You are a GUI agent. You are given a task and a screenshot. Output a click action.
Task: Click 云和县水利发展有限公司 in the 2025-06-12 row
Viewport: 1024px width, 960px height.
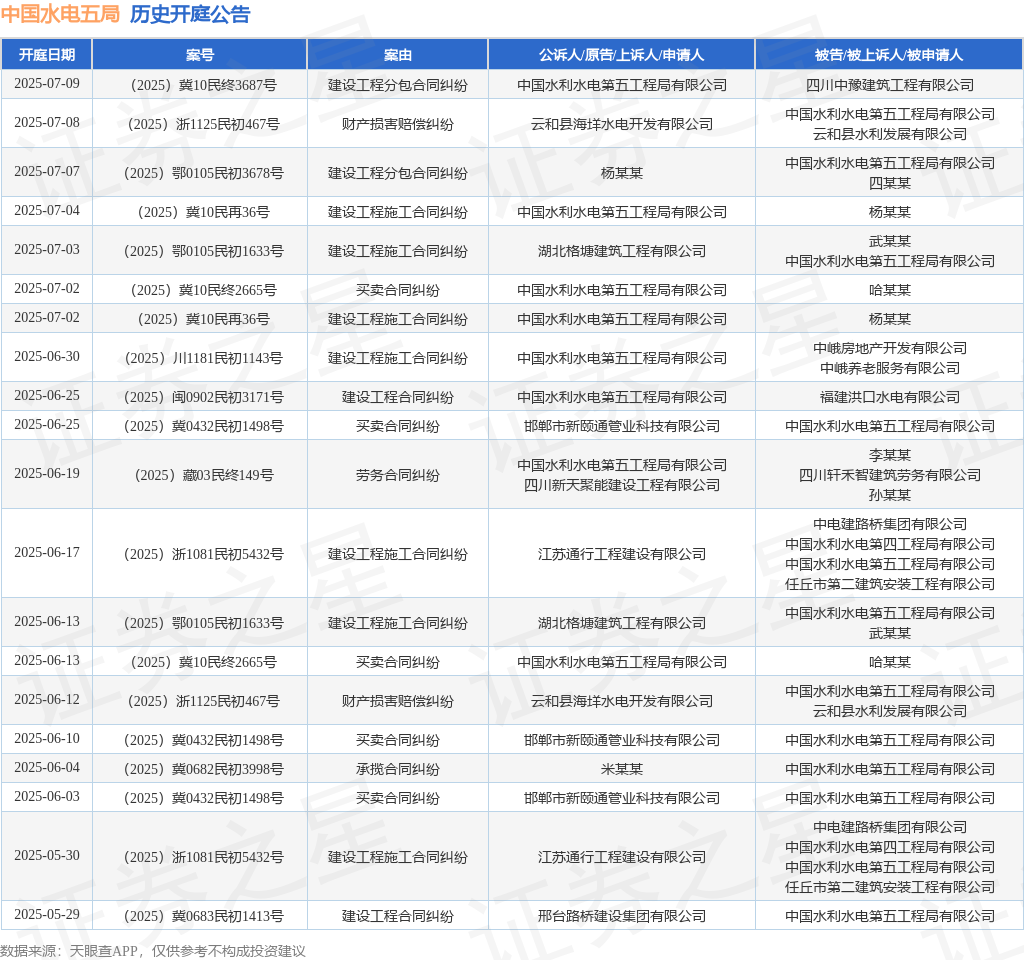(x=889, y=711)
